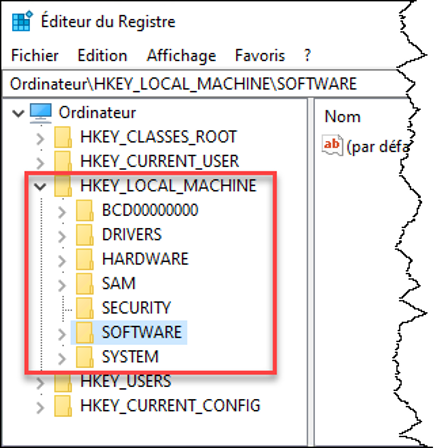This screenshot has width=437, height=448.
Task: Select the SAM key label
Action: (119, 283)
